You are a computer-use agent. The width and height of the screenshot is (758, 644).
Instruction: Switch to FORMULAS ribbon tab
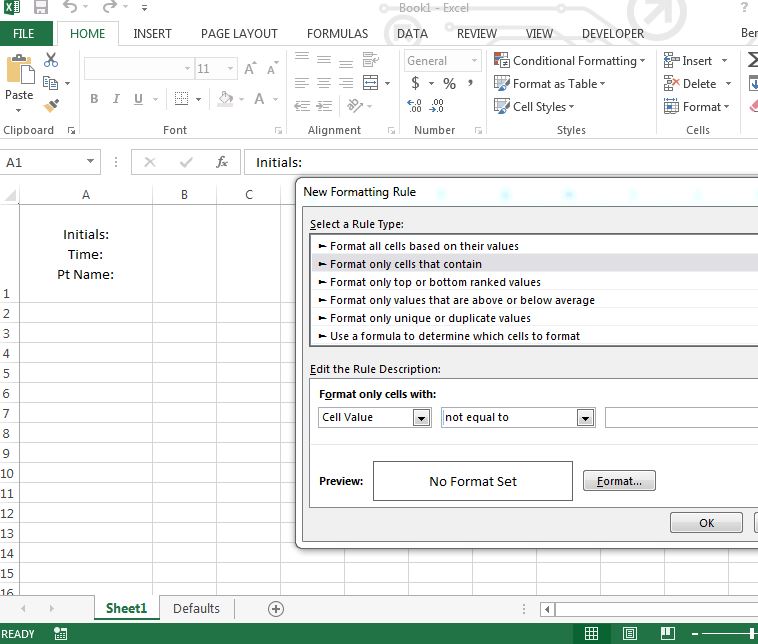point(337,33)
